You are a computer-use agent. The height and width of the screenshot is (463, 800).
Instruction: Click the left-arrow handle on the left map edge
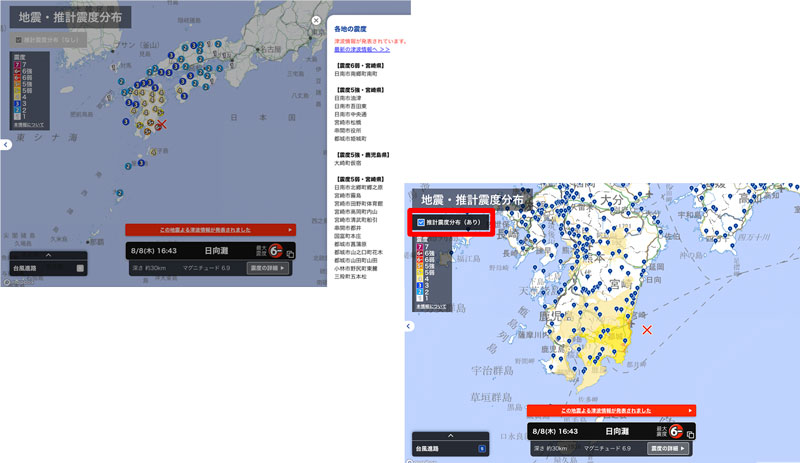[x=5, y=145]
